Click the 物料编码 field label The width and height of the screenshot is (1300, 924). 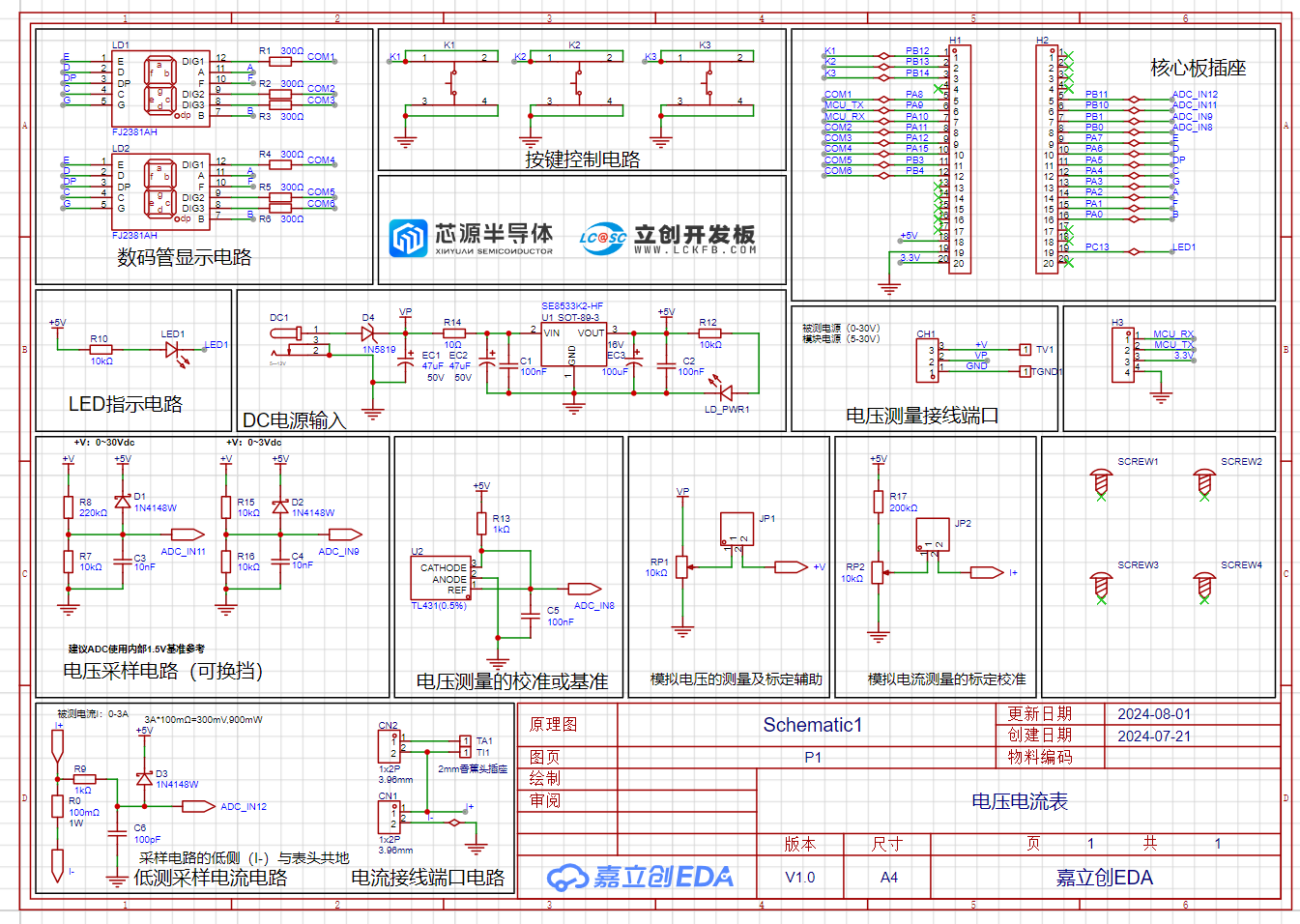pos(1040,758)
